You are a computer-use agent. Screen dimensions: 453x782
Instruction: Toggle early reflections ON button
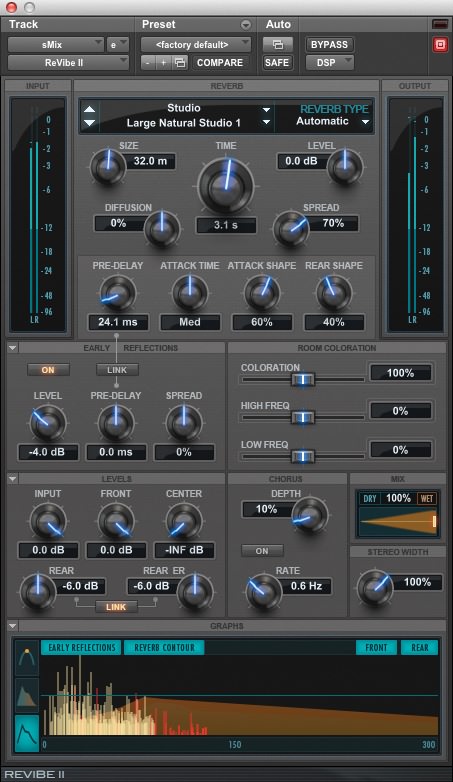click(x=48, y=370)
